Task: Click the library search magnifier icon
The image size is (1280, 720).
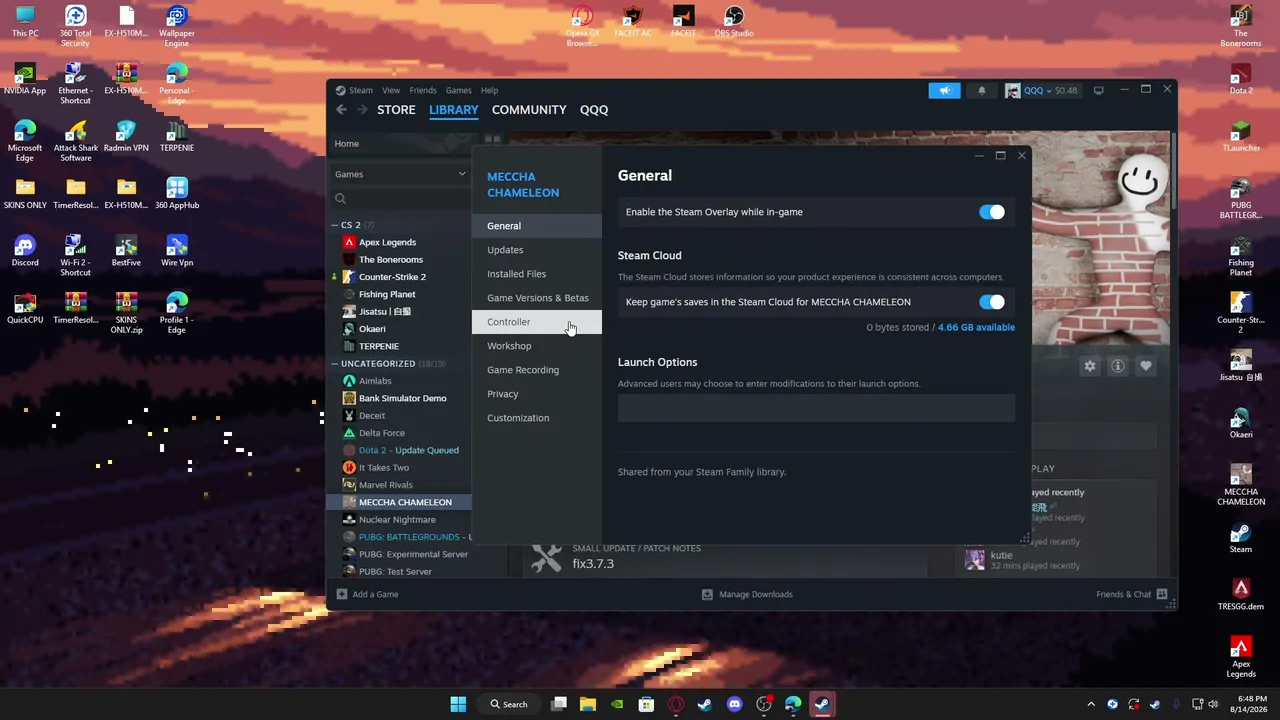Action: pos(340,199)
